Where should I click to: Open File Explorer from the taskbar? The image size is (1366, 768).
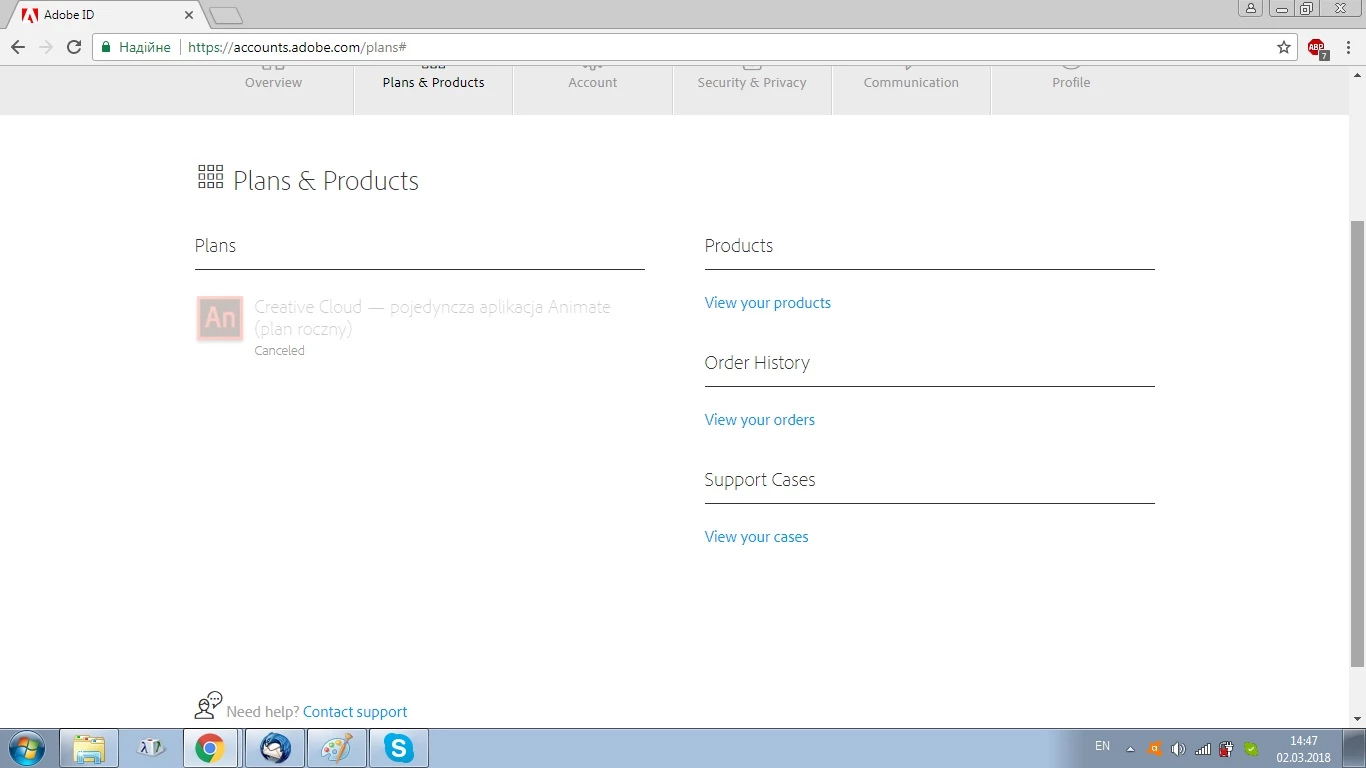pyautogui.click(x=88, y=748)
